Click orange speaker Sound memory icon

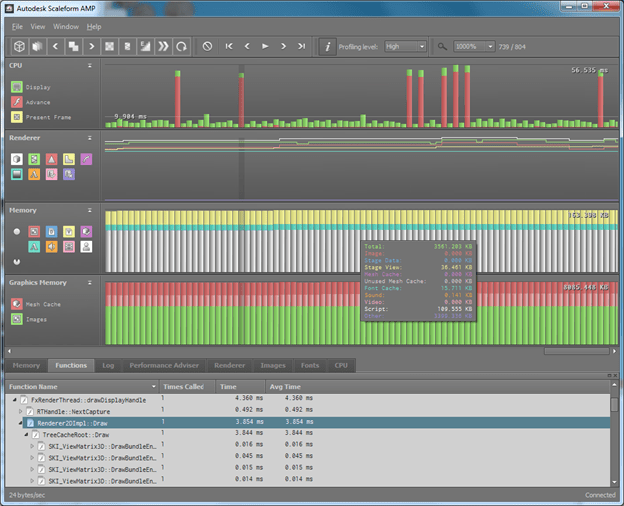(51, 247)
